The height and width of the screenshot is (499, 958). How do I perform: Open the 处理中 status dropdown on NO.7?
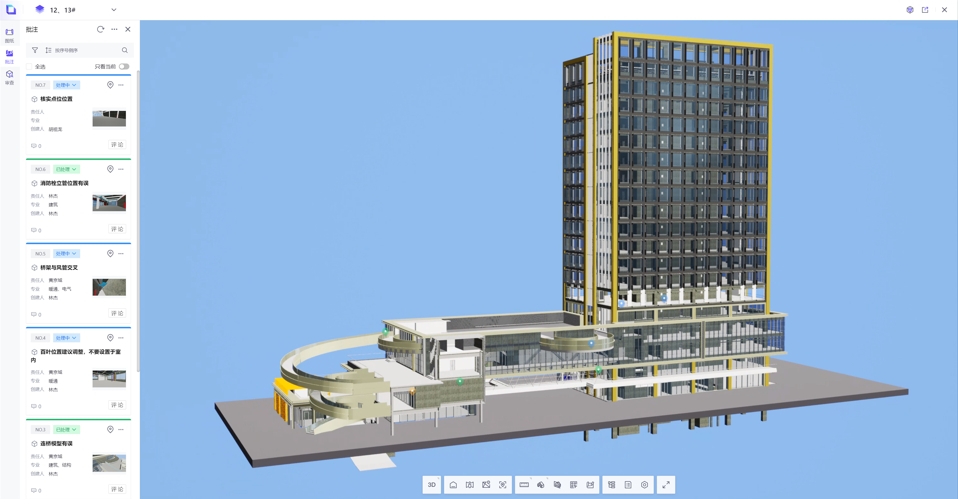[x=66, y=85]
